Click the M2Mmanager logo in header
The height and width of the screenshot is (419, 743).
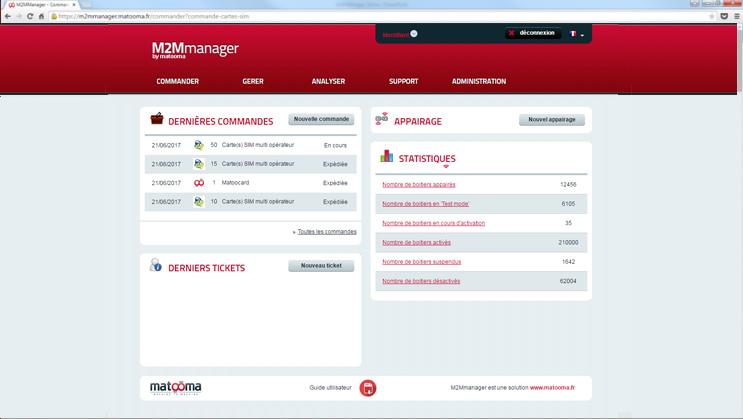tap(195, 50)
